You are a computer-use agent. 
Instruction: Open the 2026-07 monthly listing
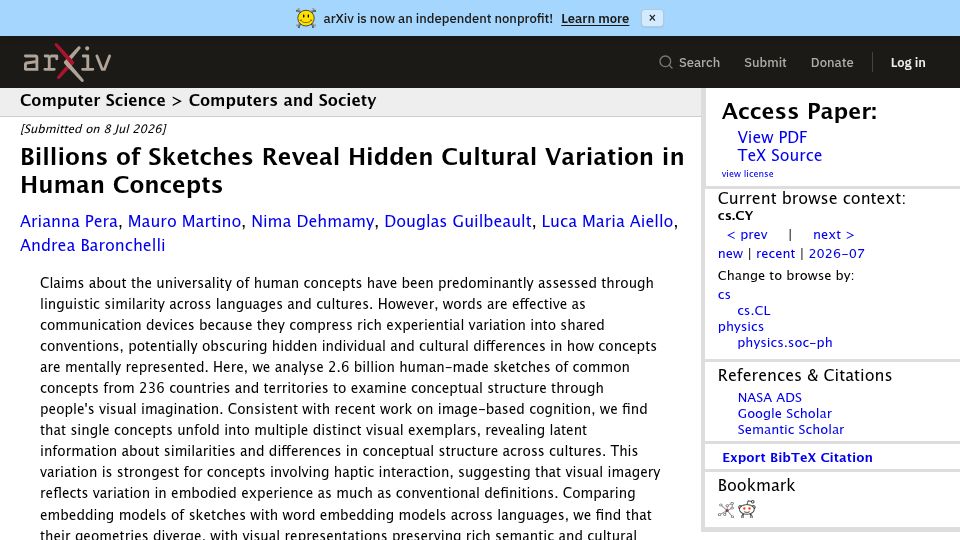coord(836,253)
